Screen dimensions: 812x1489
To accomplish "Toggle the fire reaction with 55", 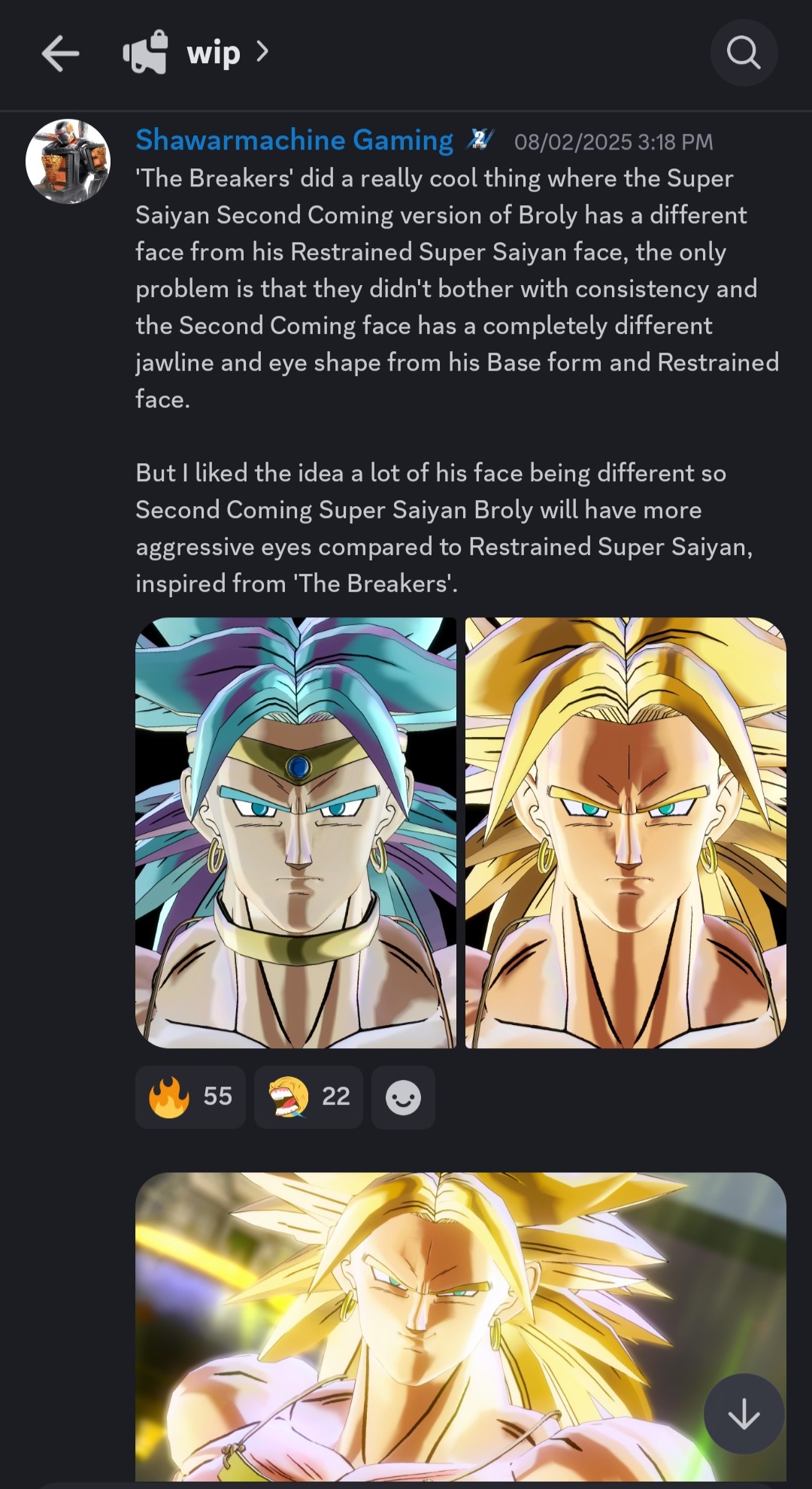I will (x=190, y=1097).
